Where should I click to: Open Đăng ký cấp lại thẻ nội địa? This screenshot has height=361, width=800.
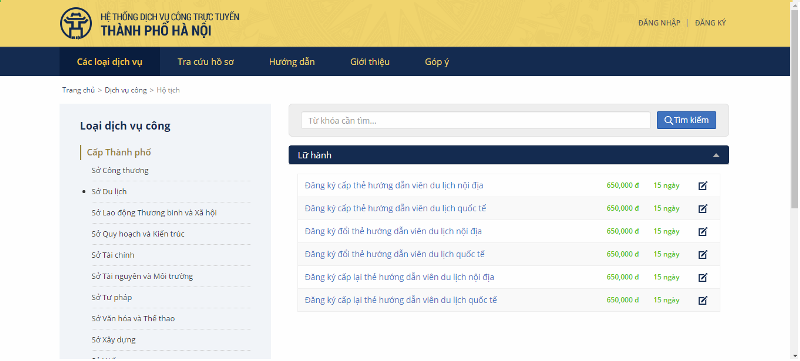click(x=399, y=277)
